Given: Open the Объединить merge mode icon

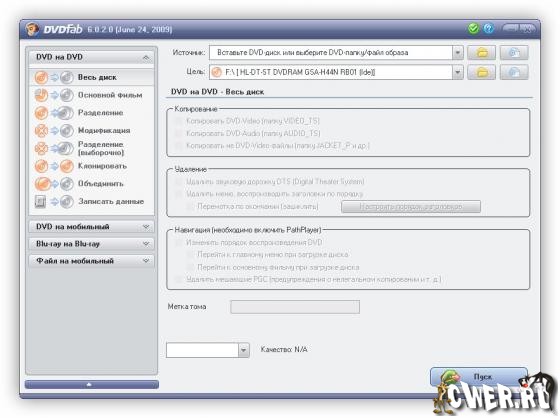Looking at the screenshot, I should (54, 184).
